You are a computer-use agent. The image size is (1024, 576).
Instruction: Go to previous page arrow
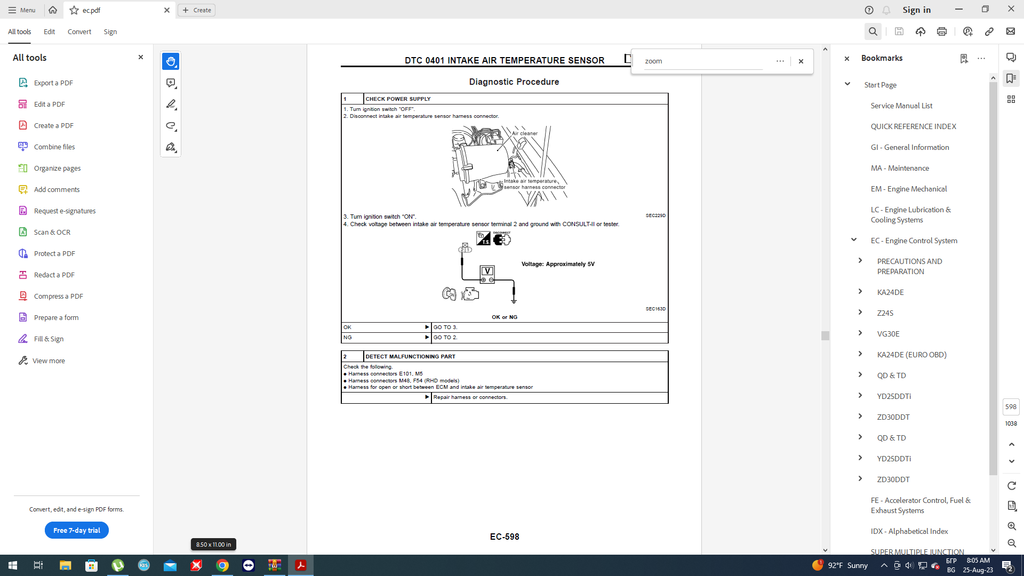pos(1012,445)
